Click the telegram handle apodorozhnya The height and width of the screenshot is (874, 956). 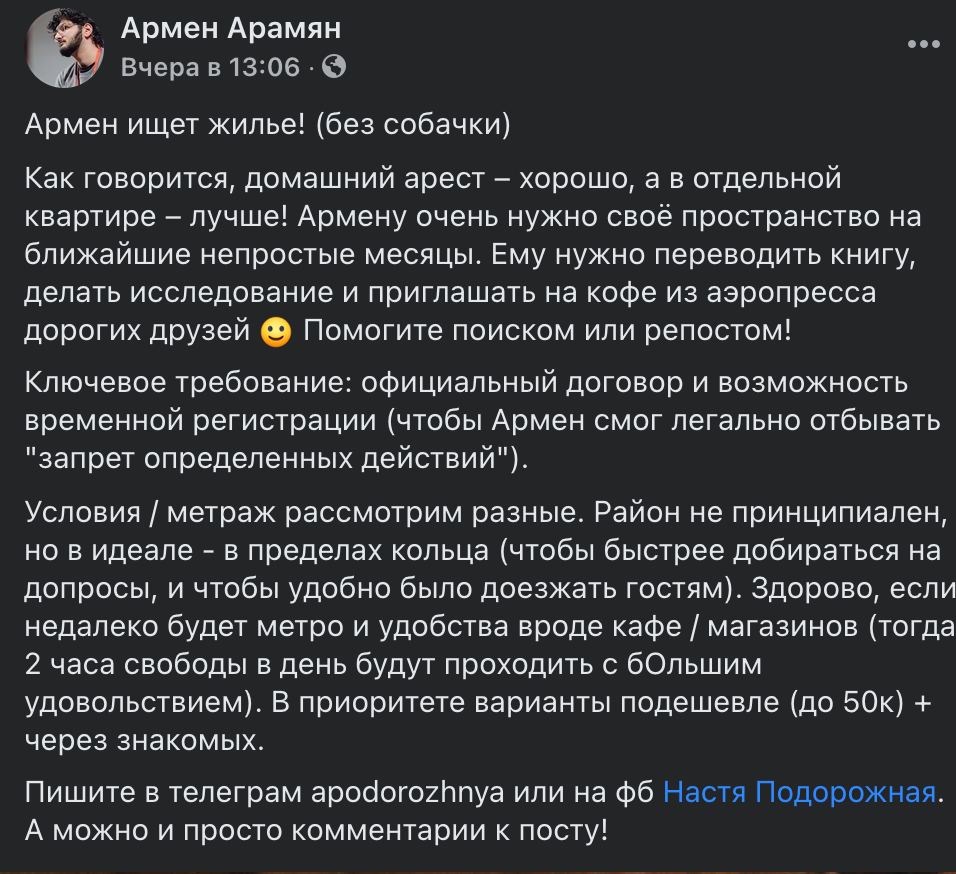pos(407,793)
